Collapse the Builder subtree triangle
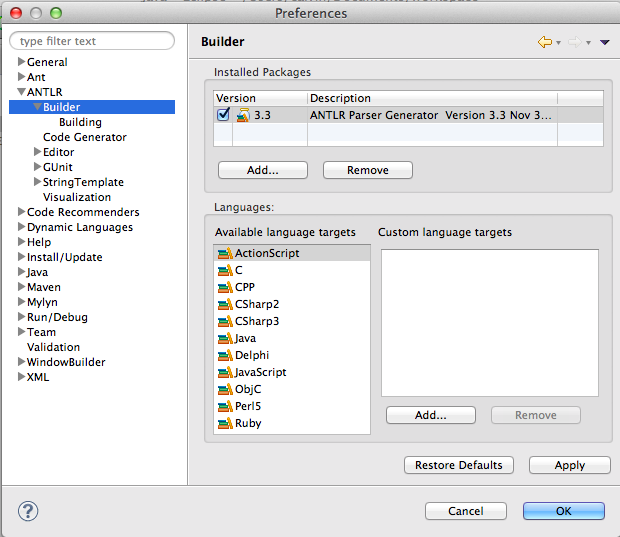The height and width of the screenshot is (537, 620). pyautogui.click(x=38, y=107)
